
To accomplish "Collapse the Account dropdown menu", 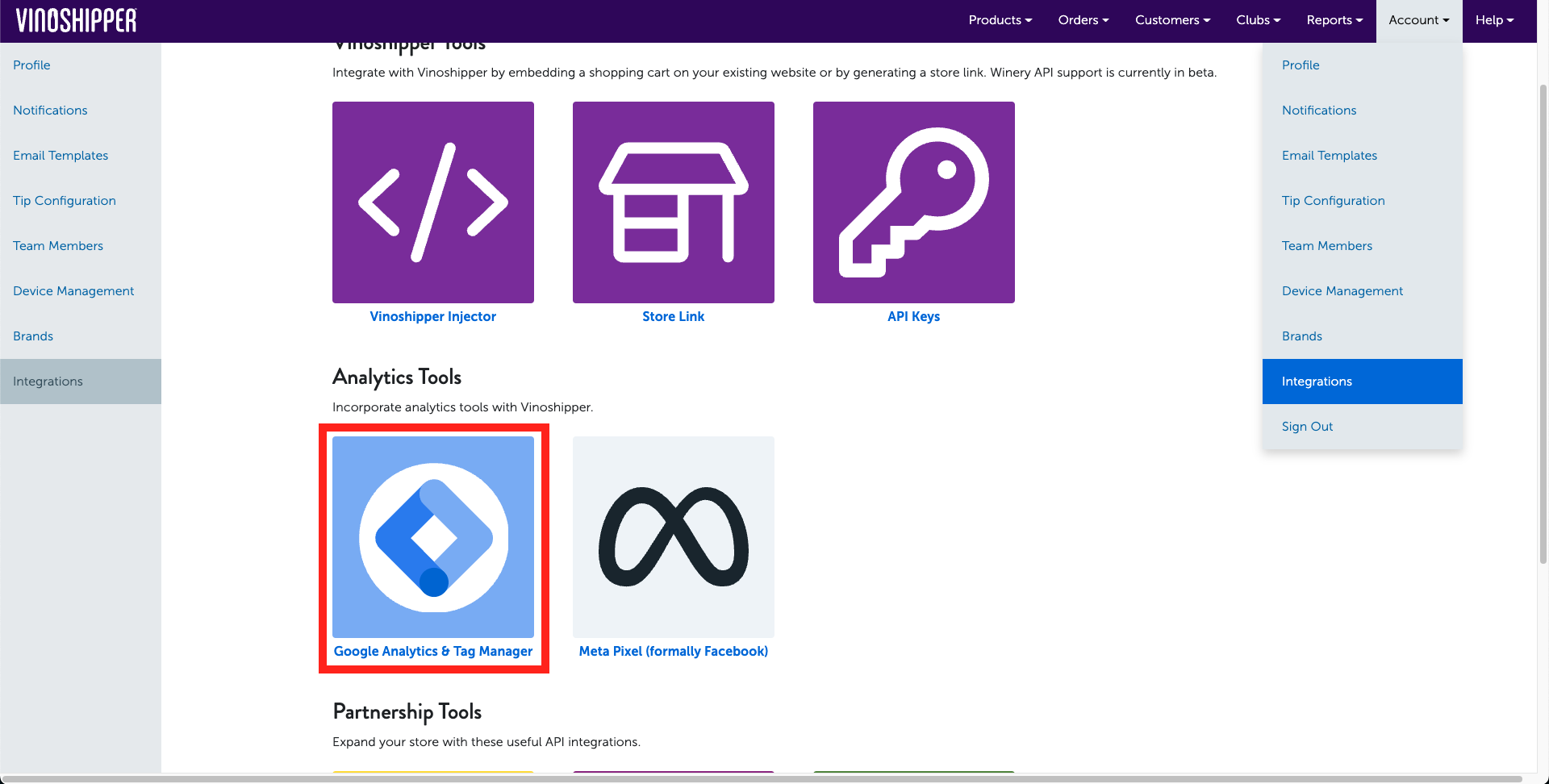I will tap(1419, 20).
